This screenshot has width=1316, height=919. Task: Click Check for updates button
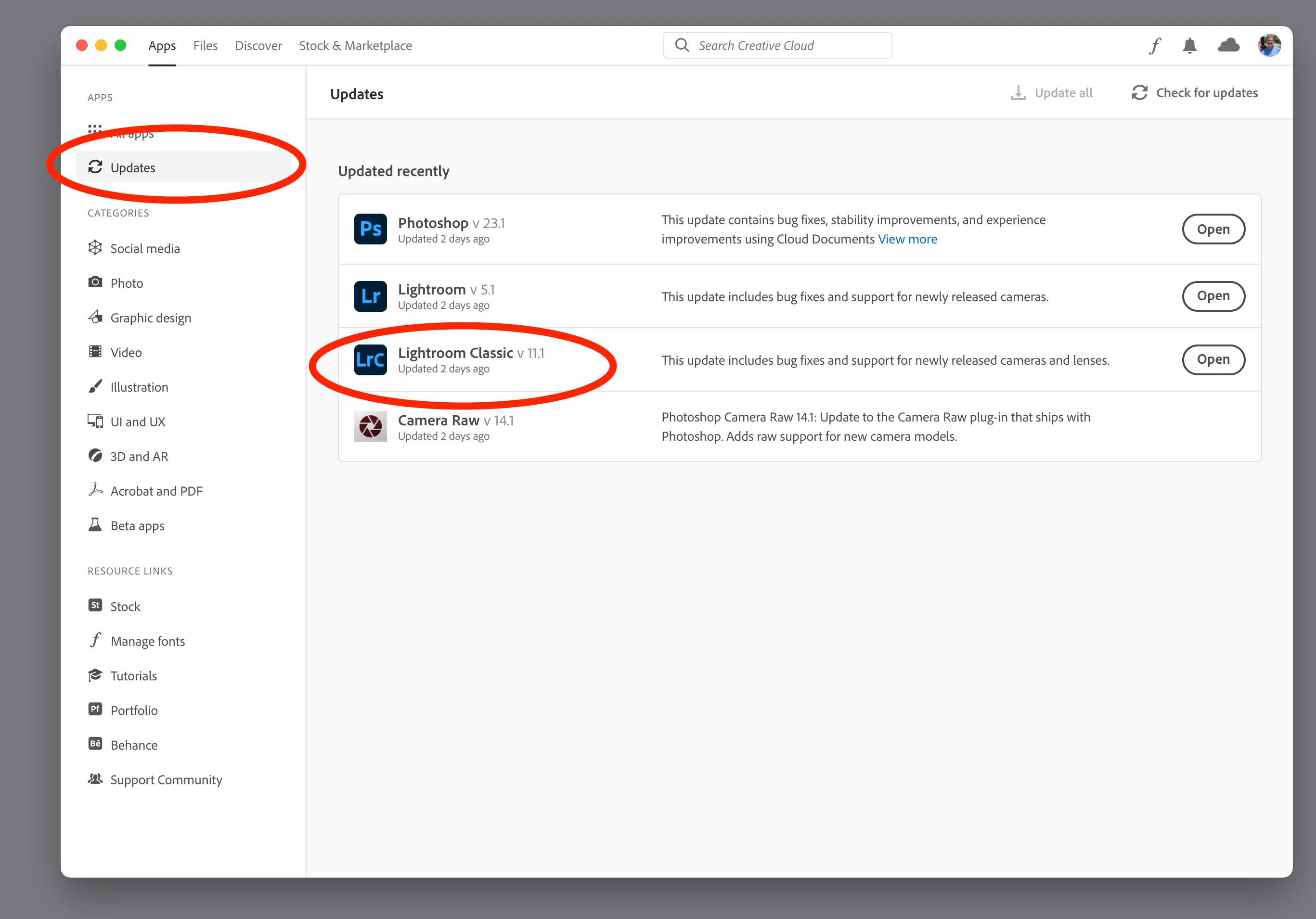point(1195,93)
